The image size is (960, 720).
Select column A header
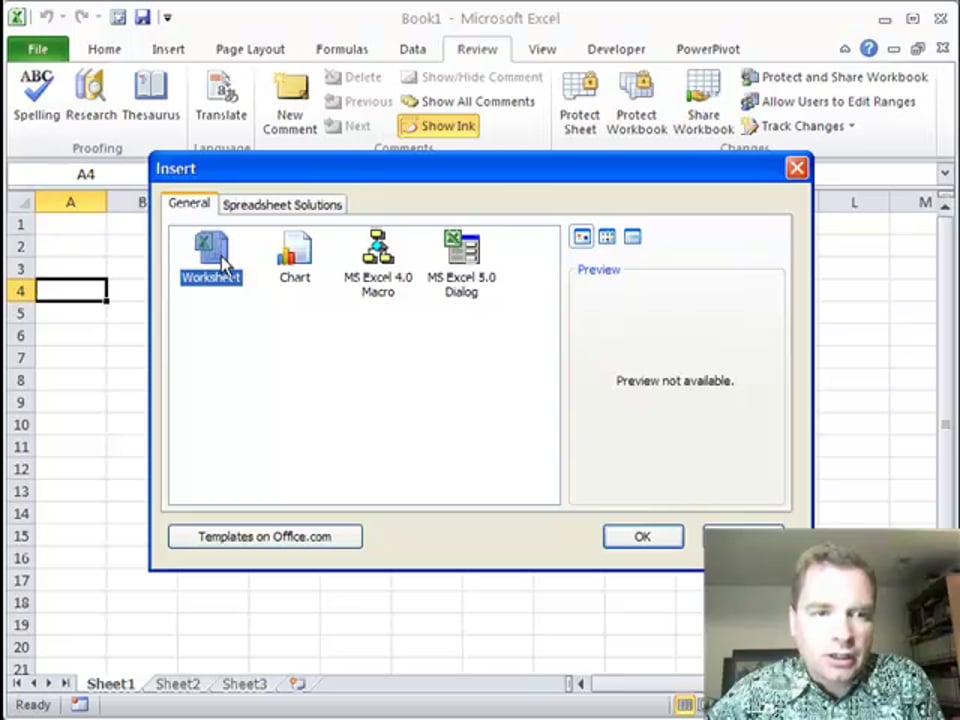coord(71,202)
